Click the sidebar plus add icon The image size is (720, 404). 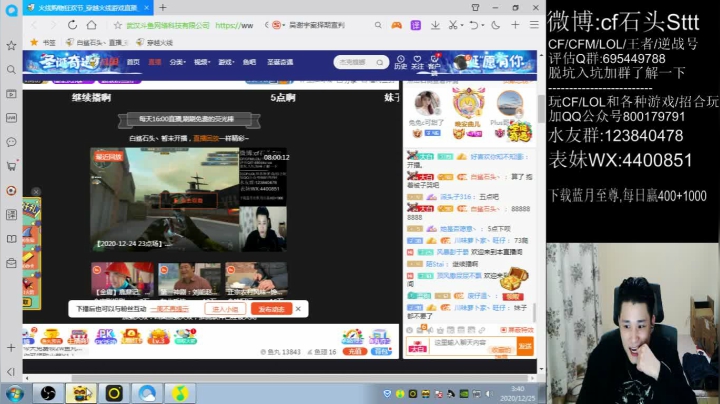pos(11,348)
